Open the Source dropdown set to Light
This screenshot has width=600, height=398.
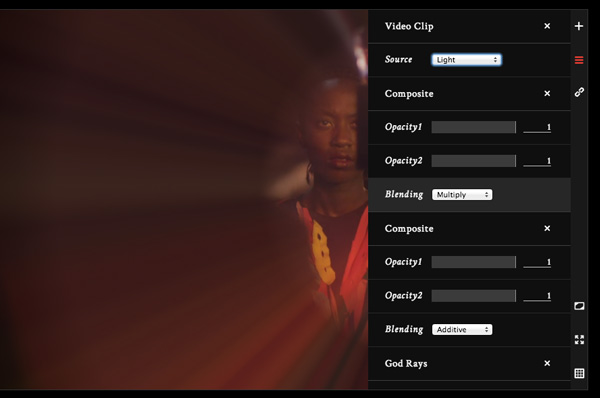click(x=466, y=60)
